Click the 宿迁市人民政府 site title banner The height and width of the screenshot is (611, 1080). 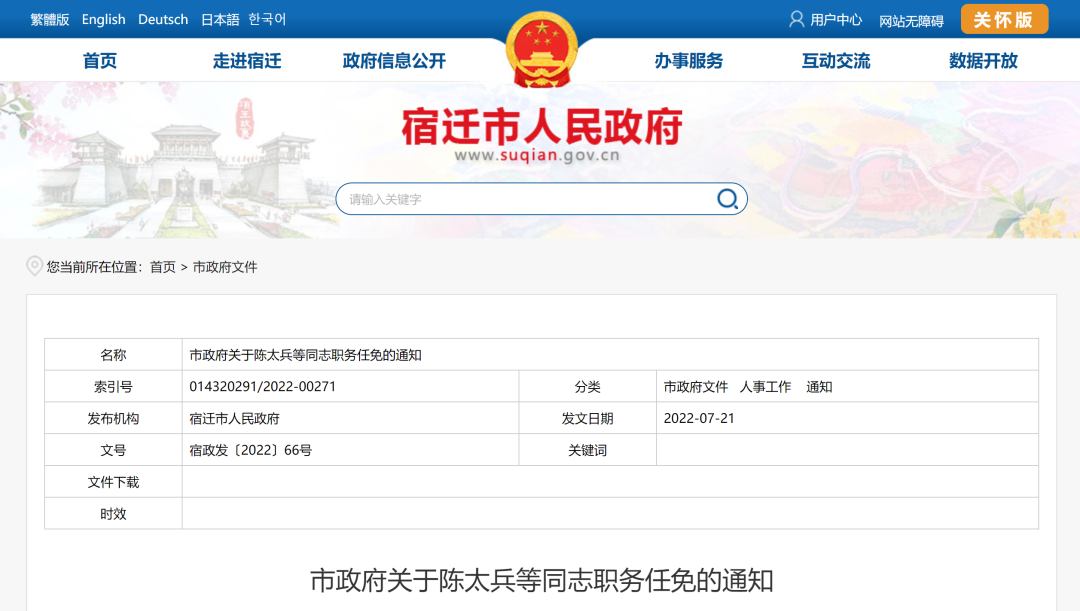(x=542, y=127)
